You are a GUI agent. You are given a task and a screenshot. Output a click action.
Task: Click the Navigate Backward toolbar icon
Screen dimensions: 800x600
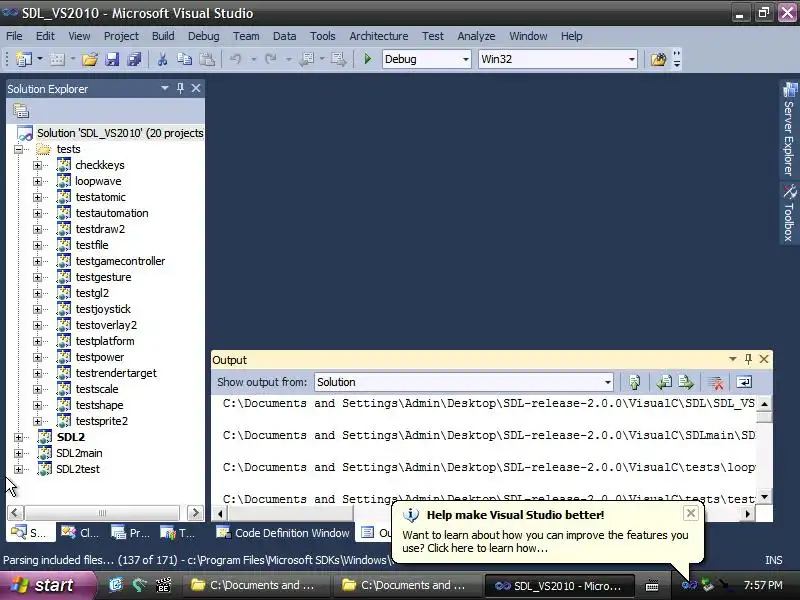(x=307, y=59)
